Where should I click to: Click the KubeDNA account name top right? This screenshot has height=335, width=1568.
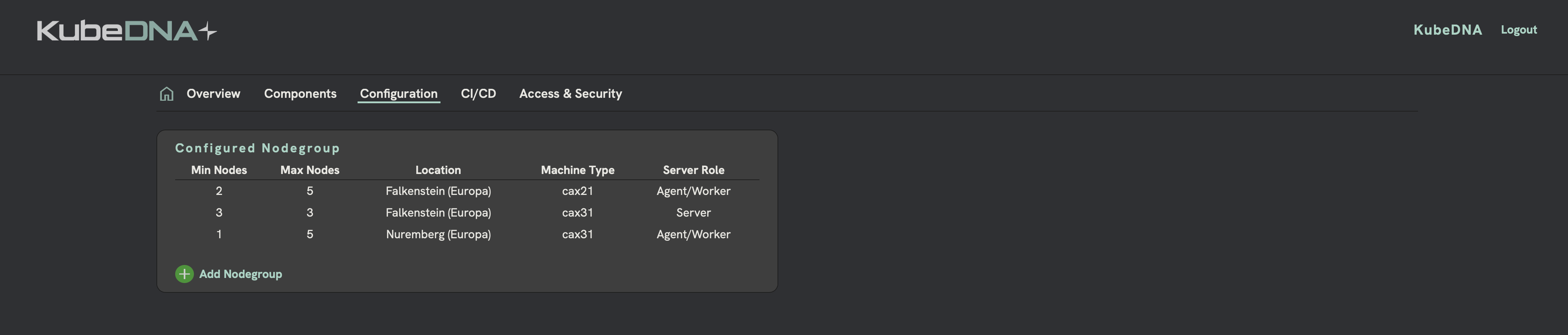point(1448,29)
